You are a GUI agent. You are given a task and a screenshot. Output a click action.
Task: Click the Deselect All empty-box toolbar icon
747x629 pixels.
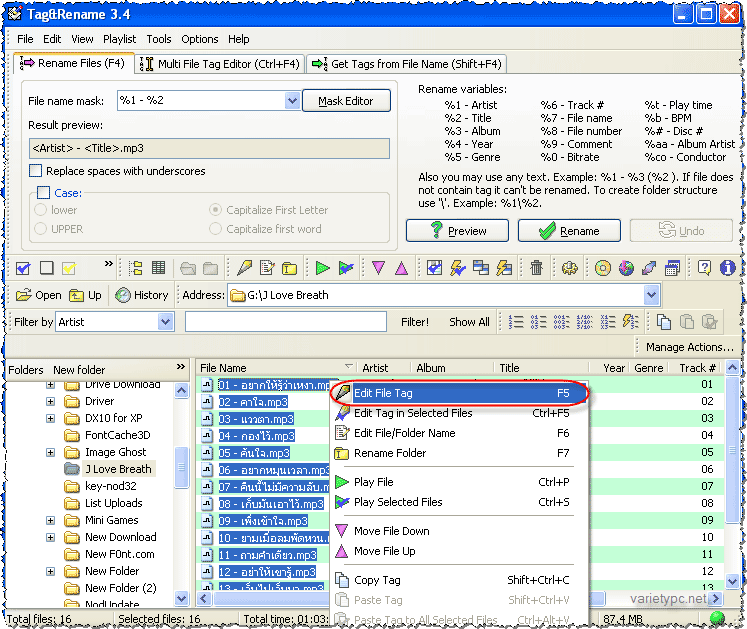[46, 268]
